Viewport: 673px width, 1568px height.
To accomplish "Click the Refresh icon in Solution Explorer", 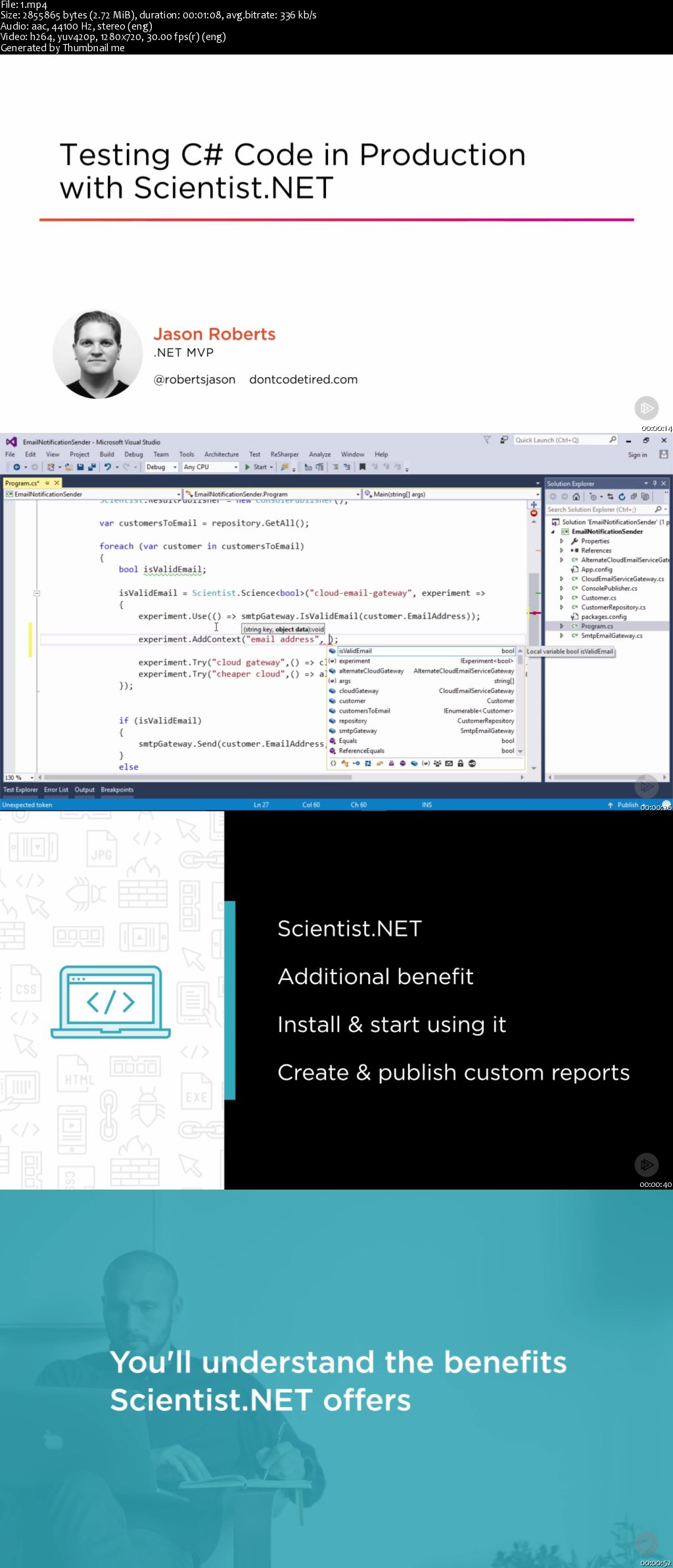I will (x=622, y=497).
